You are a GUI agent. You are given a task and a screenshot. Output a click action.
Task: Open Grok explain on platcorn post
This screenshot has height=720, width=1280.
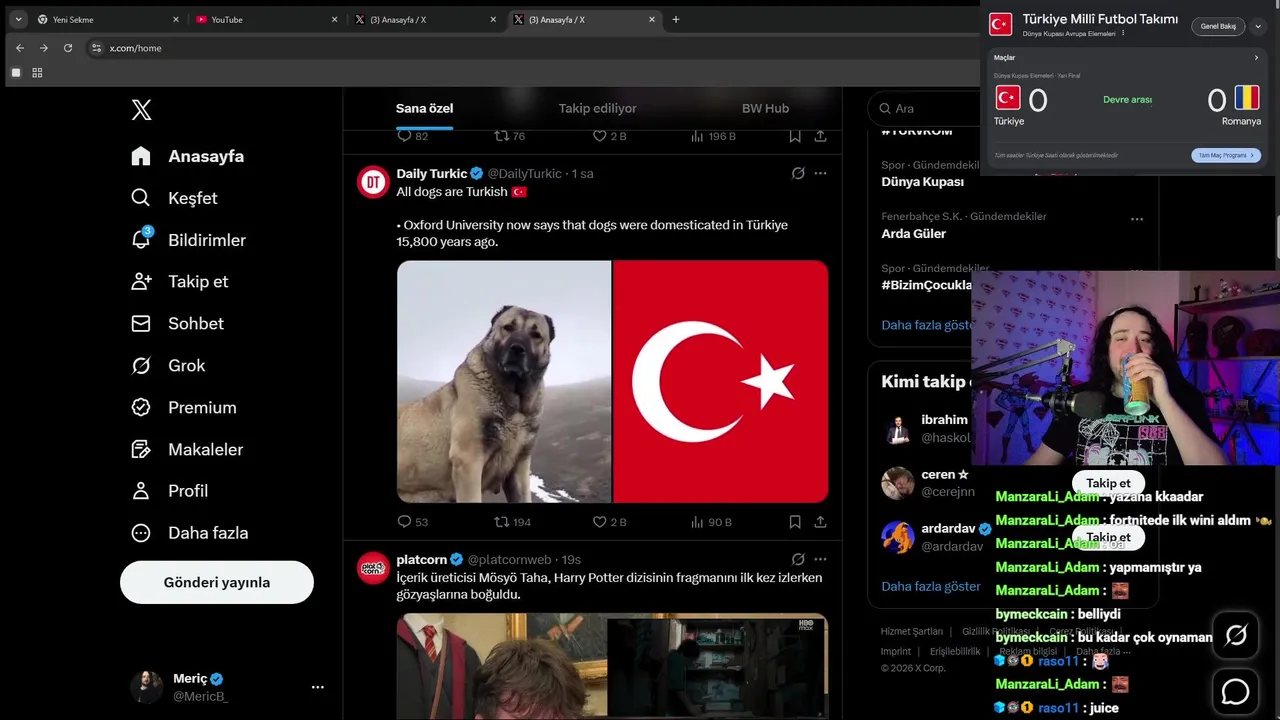[798, 559]
